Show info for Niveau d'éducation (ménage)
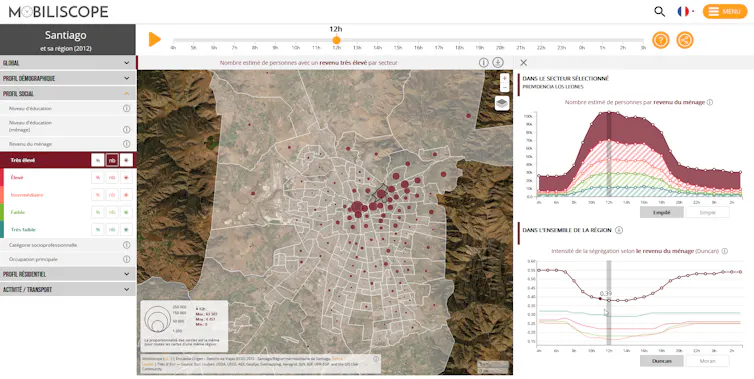The height and width of the screenshot is (379, 754). (126, 129)
